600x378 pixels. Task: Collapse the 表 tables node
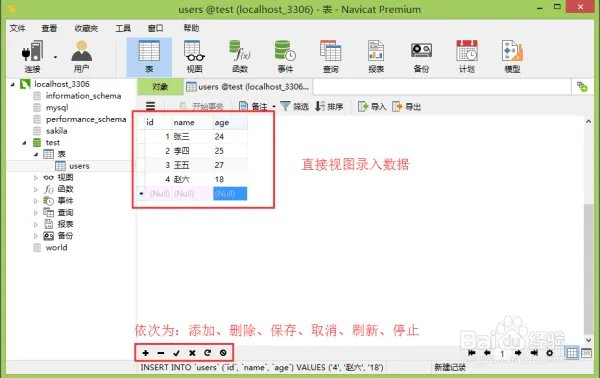[x=36, y=154]
